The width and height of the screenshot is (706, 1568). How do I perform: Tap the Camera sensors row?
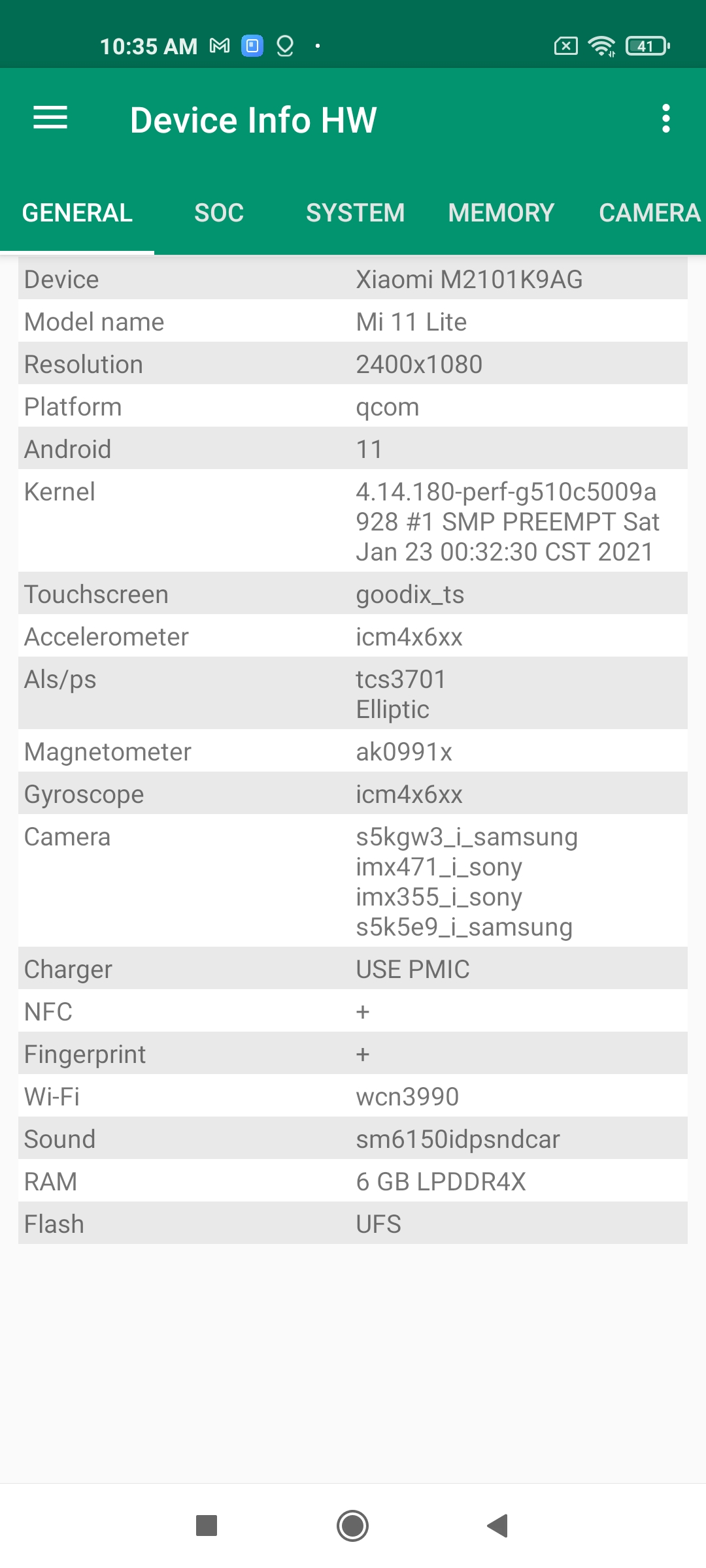tap(353, 881)
